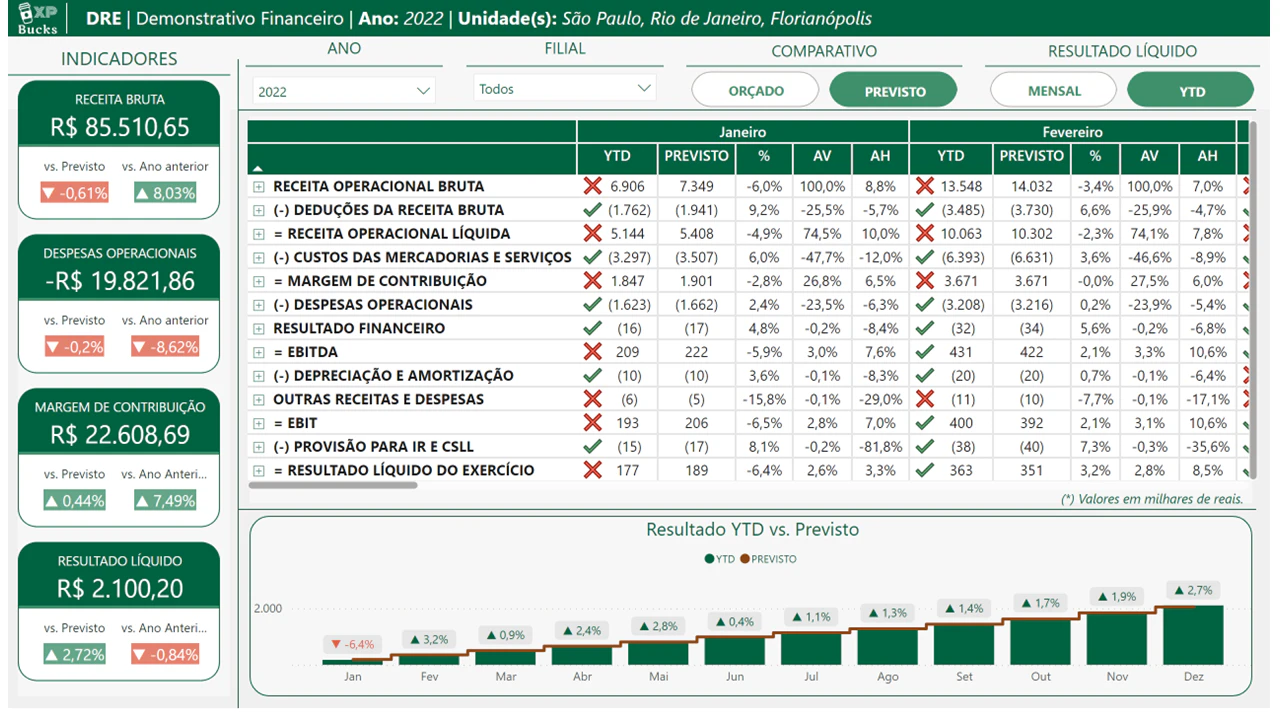Click green check icon in Depreciação e Amortização Fevereiro
This screenshot has width=1280, height=720.
[x=925, y=375]
